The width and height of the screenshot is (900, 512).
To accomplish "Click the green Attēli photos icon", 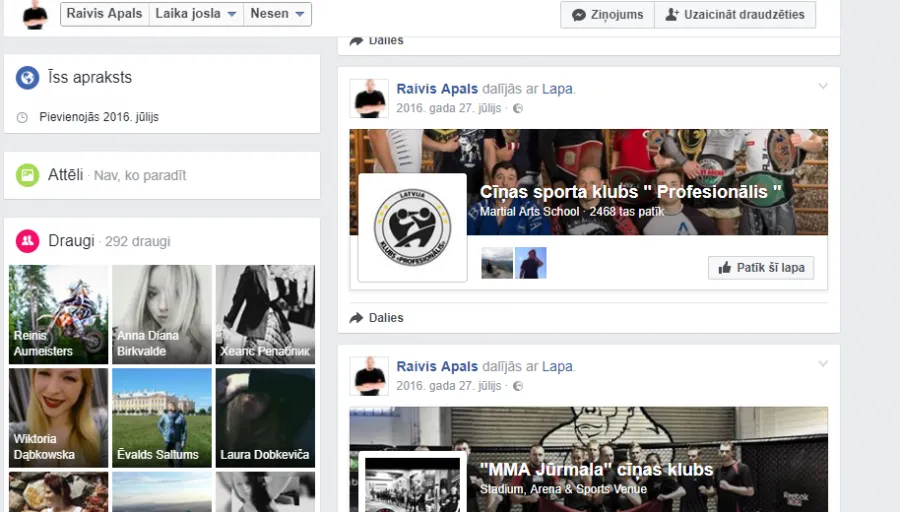I will point(27,175).
